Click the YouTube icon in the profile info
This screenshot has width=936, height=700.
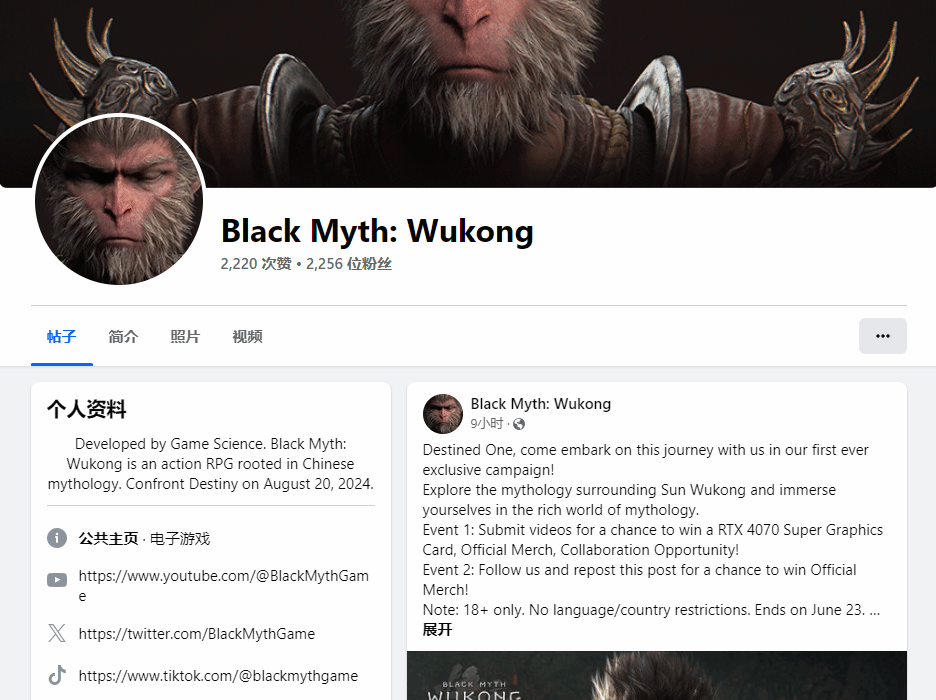pyautogui.click(x=57, y=579)
